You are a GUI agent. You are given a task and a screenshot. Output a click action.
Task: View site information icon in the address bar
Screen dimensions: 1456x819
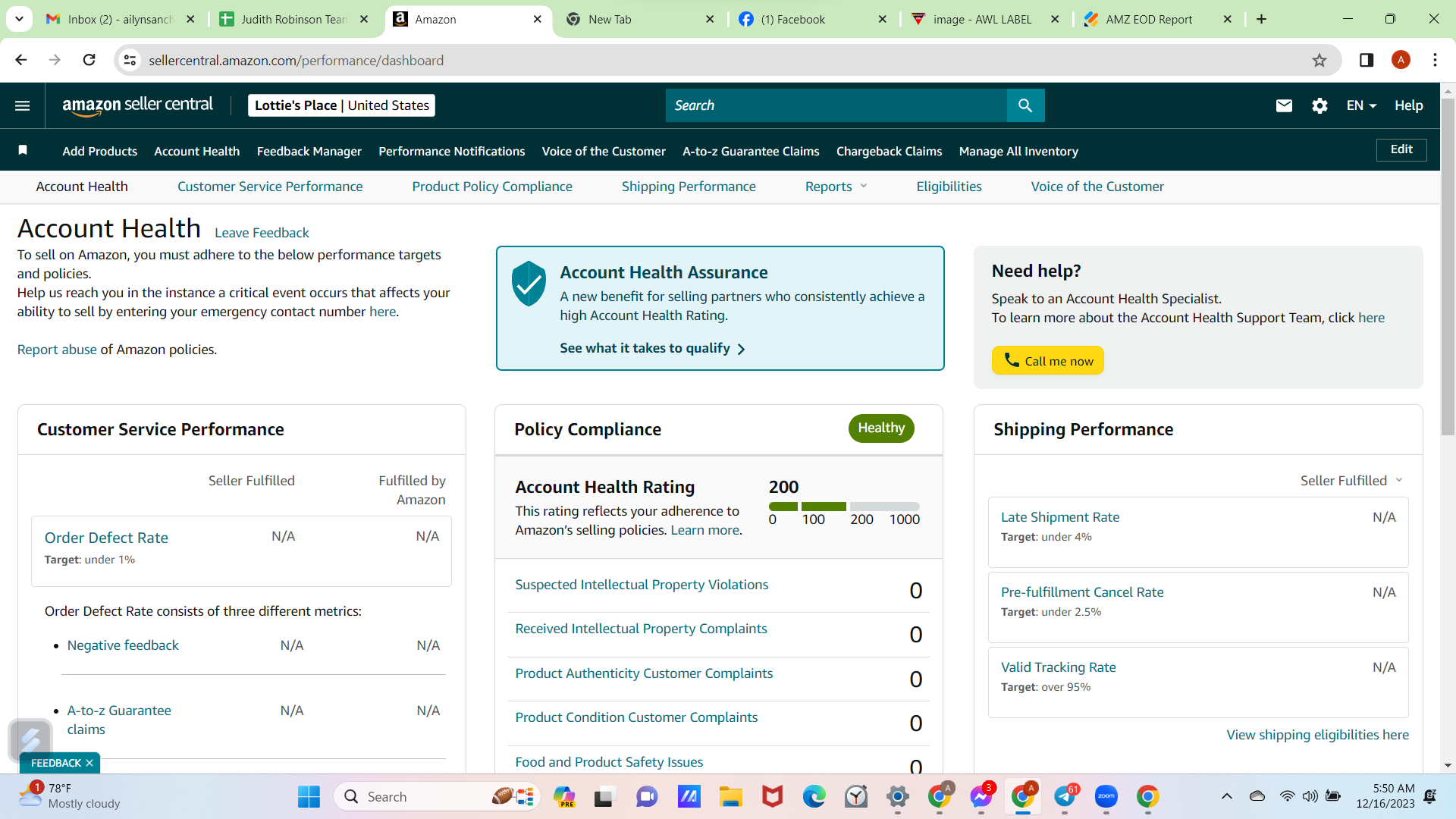pos(130,61)
